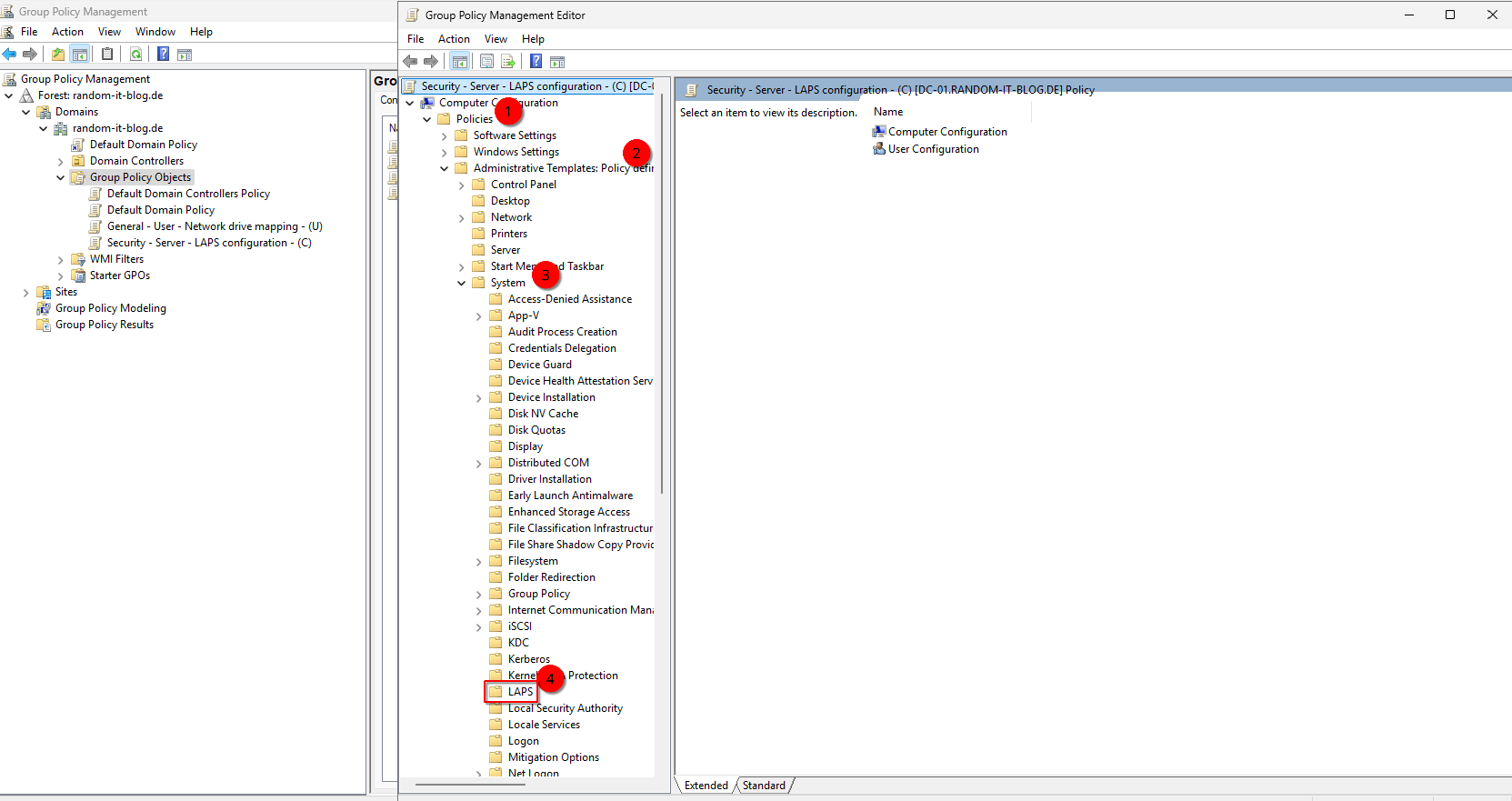The image size is (1512, 801).
Task: Click Computer Configuration icon in right details pane
Action: pyautogui.click(x=879, y=132)
